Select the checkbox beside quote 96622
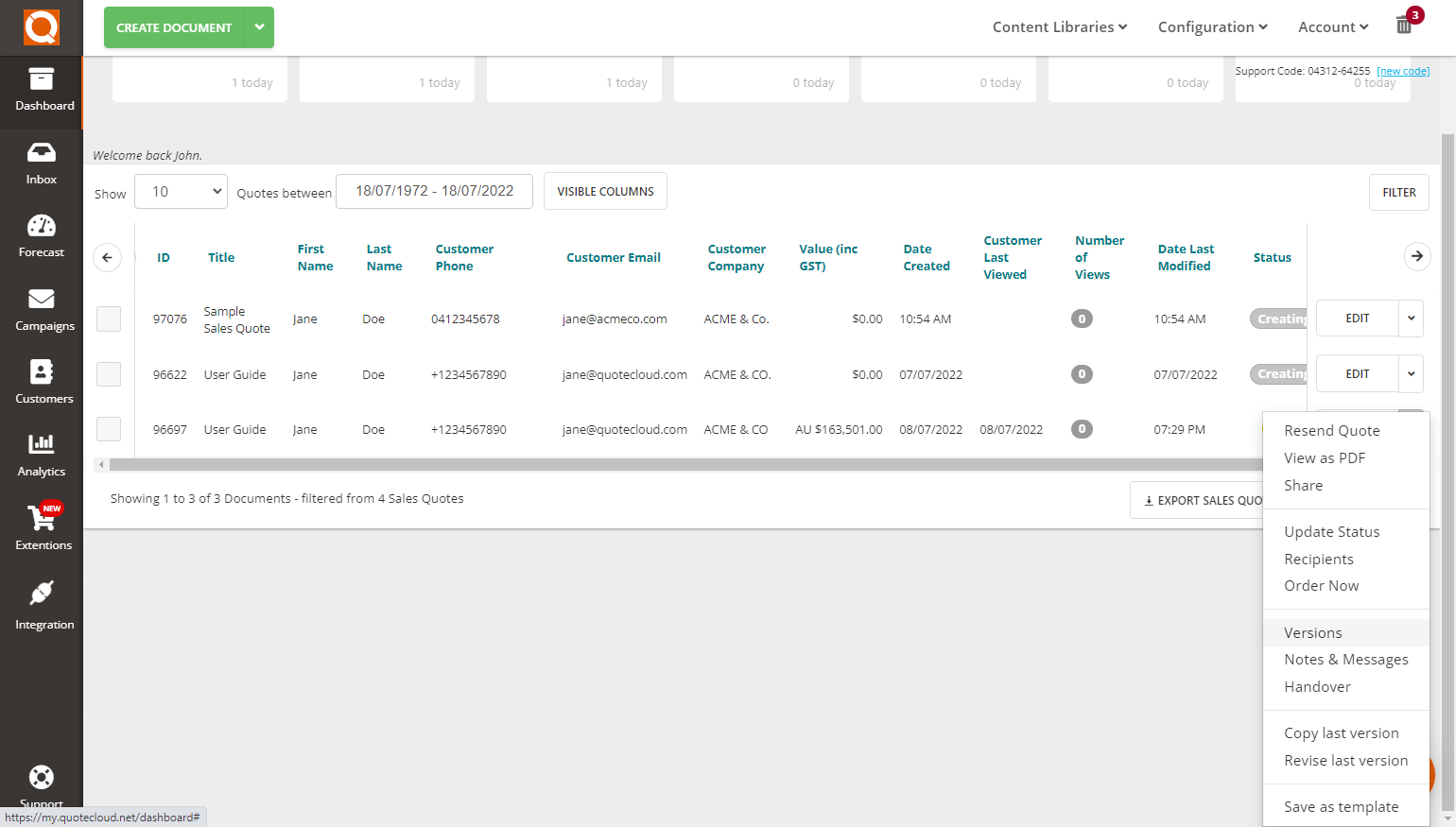Image resolution: width=1456 pixels, height=827 pixels. click(x=108, y=373)
